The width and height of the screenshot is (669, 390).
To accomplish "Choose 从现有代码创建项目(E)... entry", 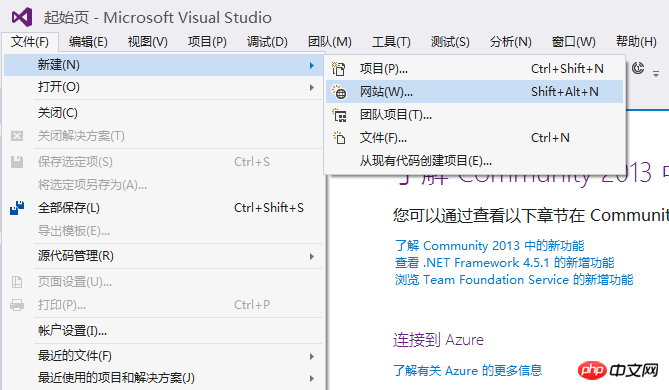I will point(474,161).
